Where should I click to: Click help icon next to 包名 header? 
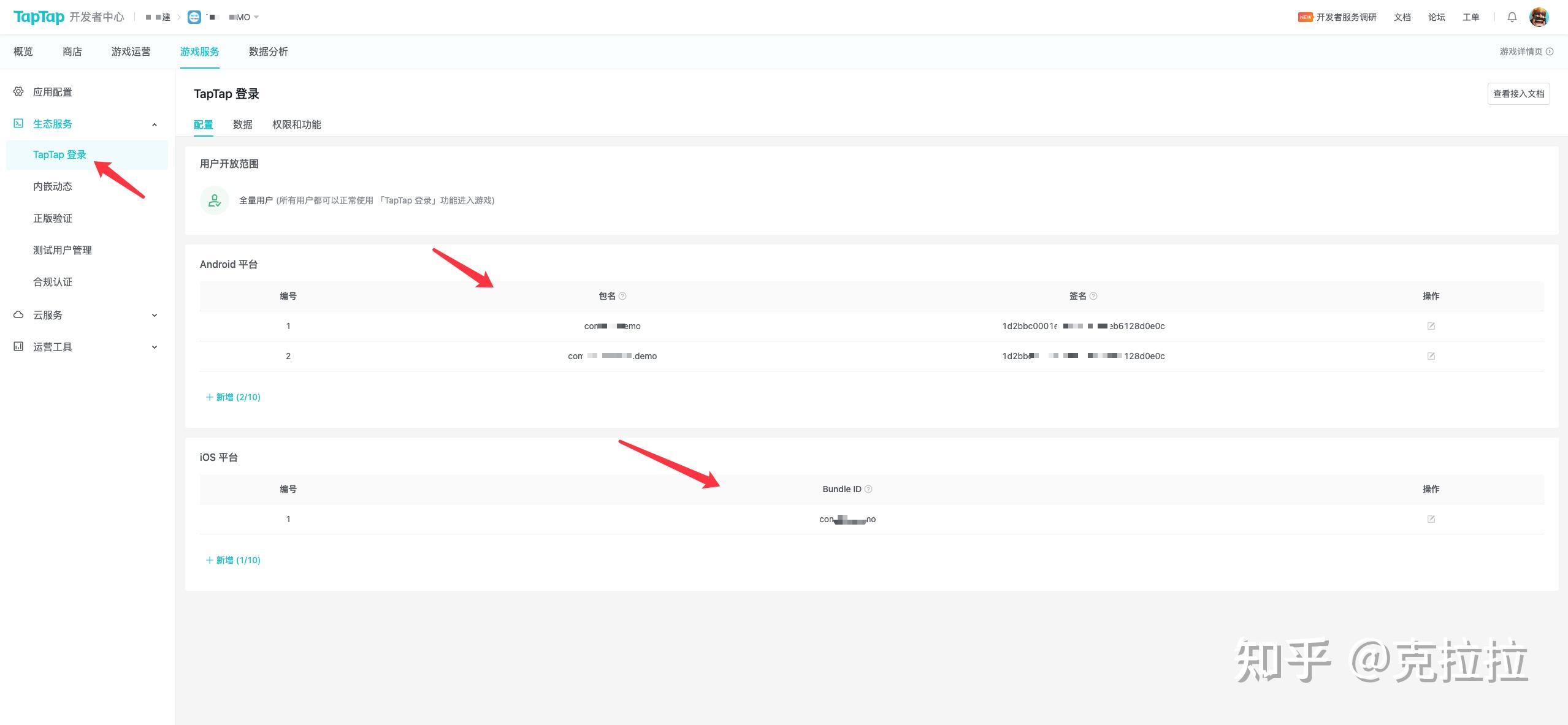622,296
